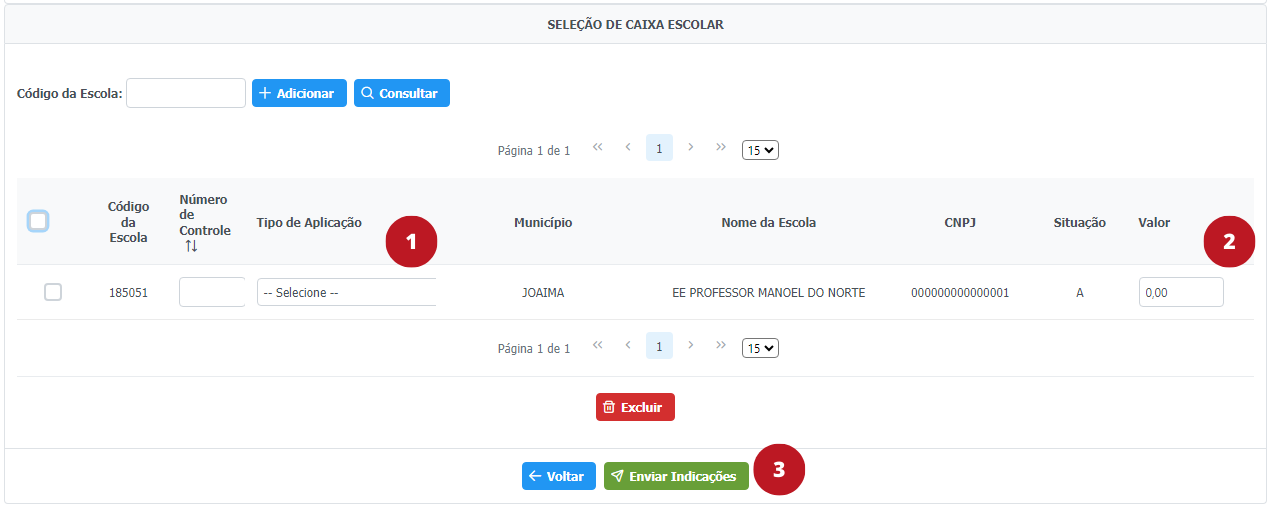Screen dimensions: 1273x508
Task: Sort by Número de Controle arrows icon
Action: [191, 246]
